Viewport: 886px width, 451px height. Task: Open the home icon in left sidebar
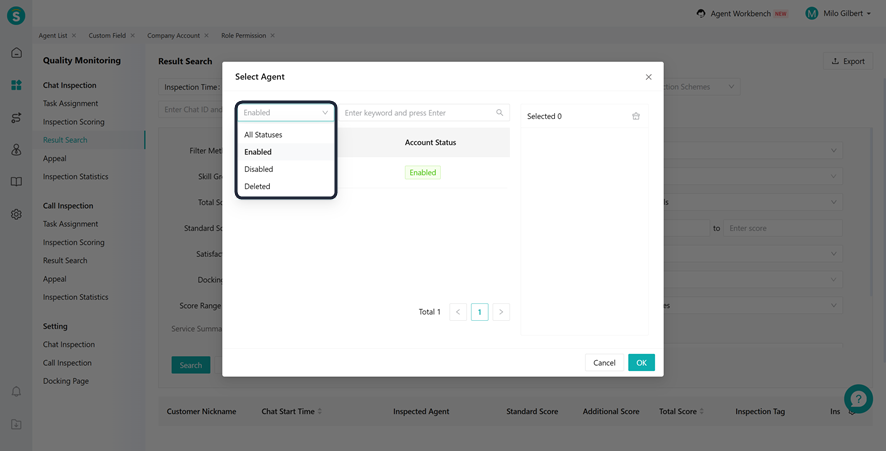click(x=16, y=53)
